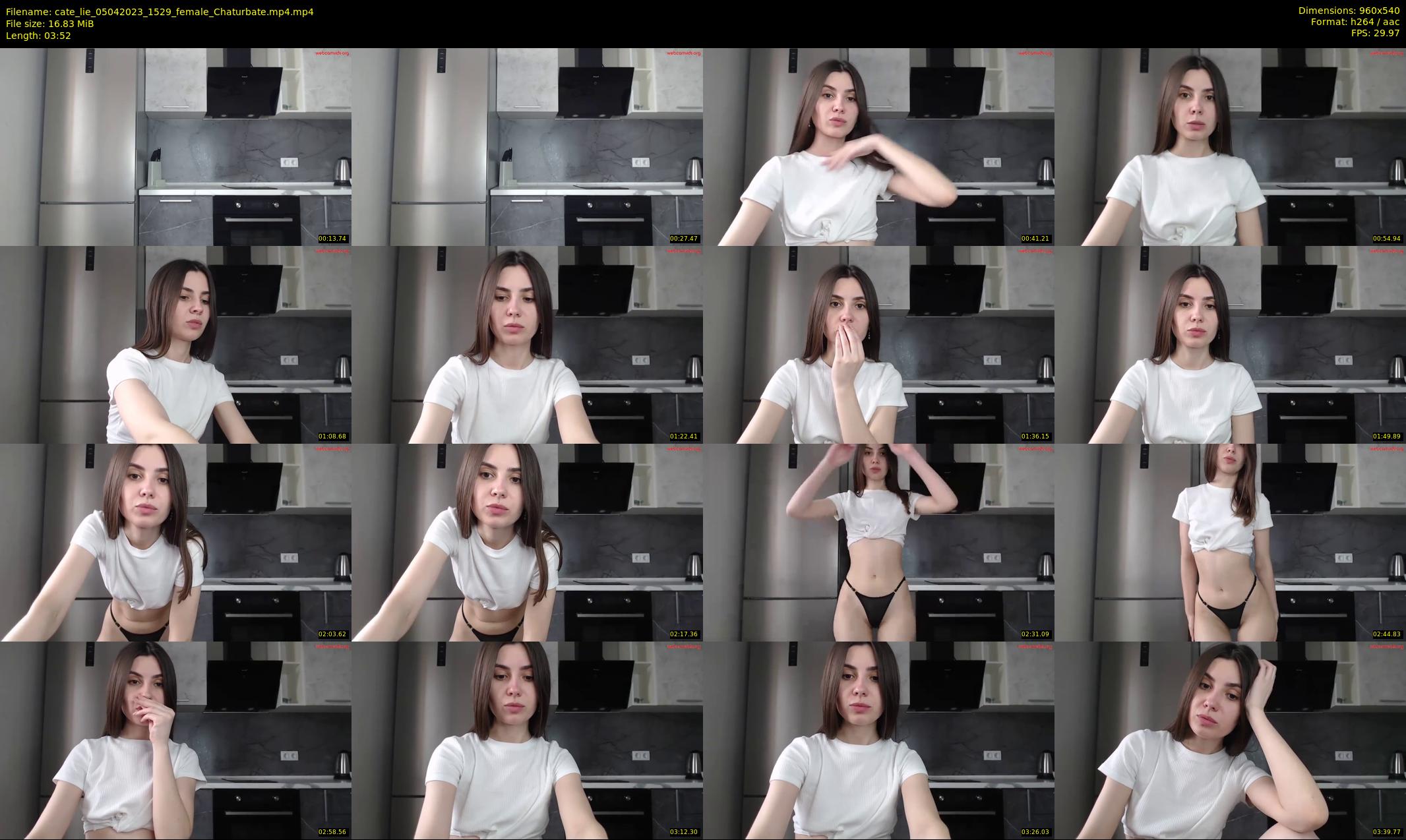Screen dimensions: 1406x840
Task: Open the frame stamped 00:27.47
Action: [527, 146]
